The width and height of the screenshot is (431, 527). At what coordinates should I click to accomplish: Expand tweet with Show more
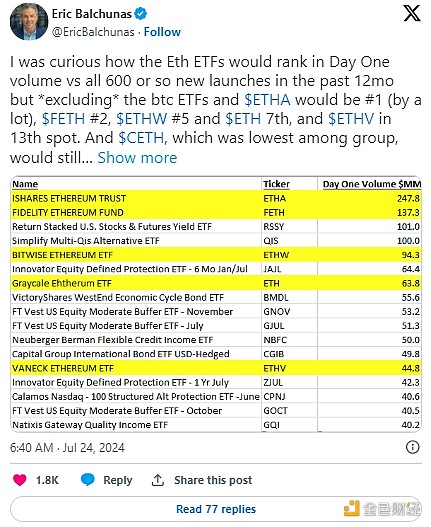137,158
